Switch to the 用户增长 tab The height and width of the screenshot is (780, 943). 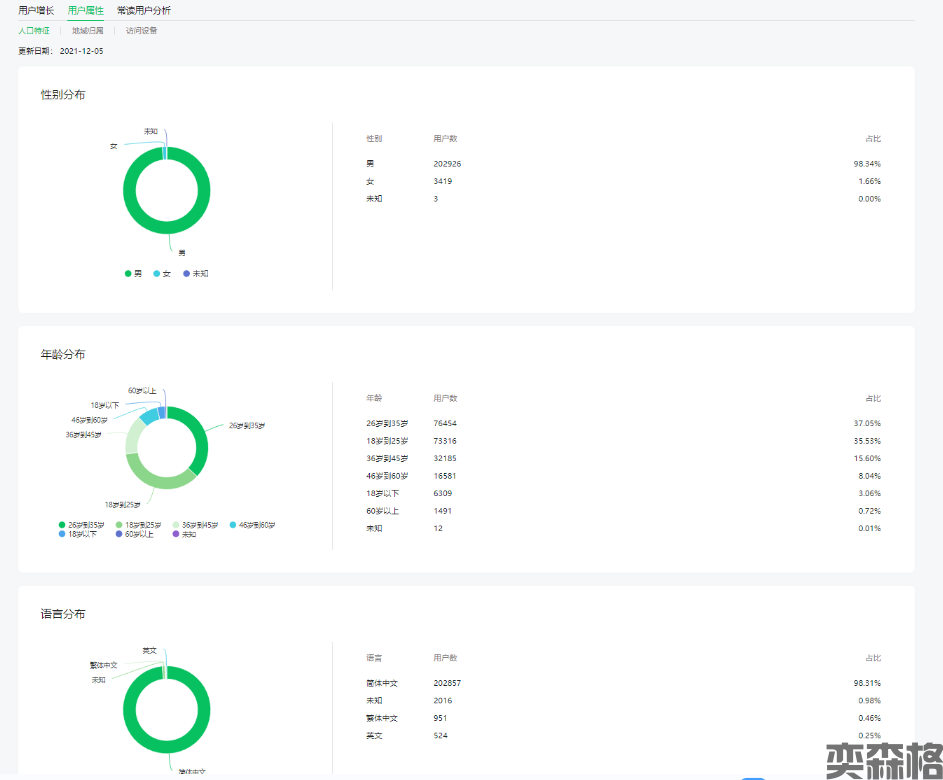[x=36, y=10]
